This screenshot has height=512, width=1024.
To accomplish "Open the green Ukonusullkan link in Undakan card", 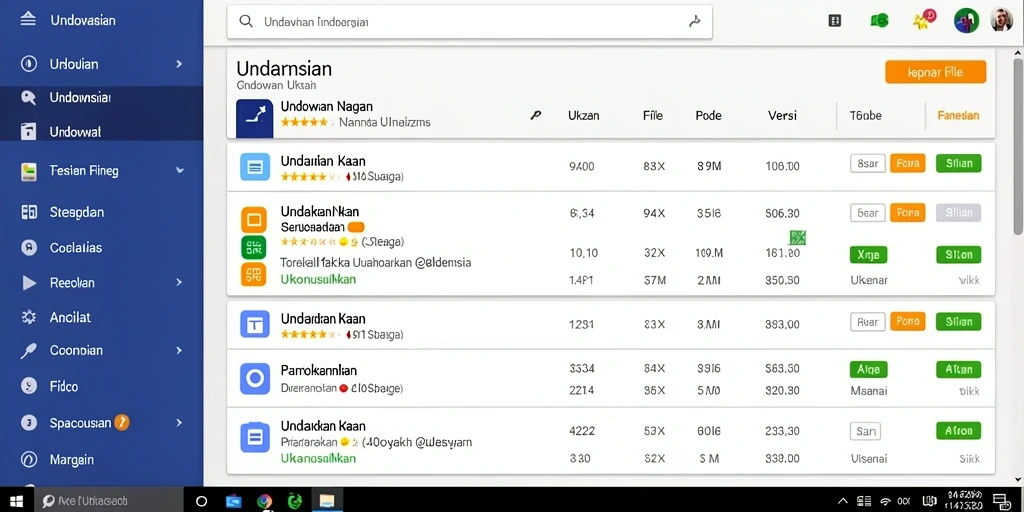I will (x=318, y=280).
